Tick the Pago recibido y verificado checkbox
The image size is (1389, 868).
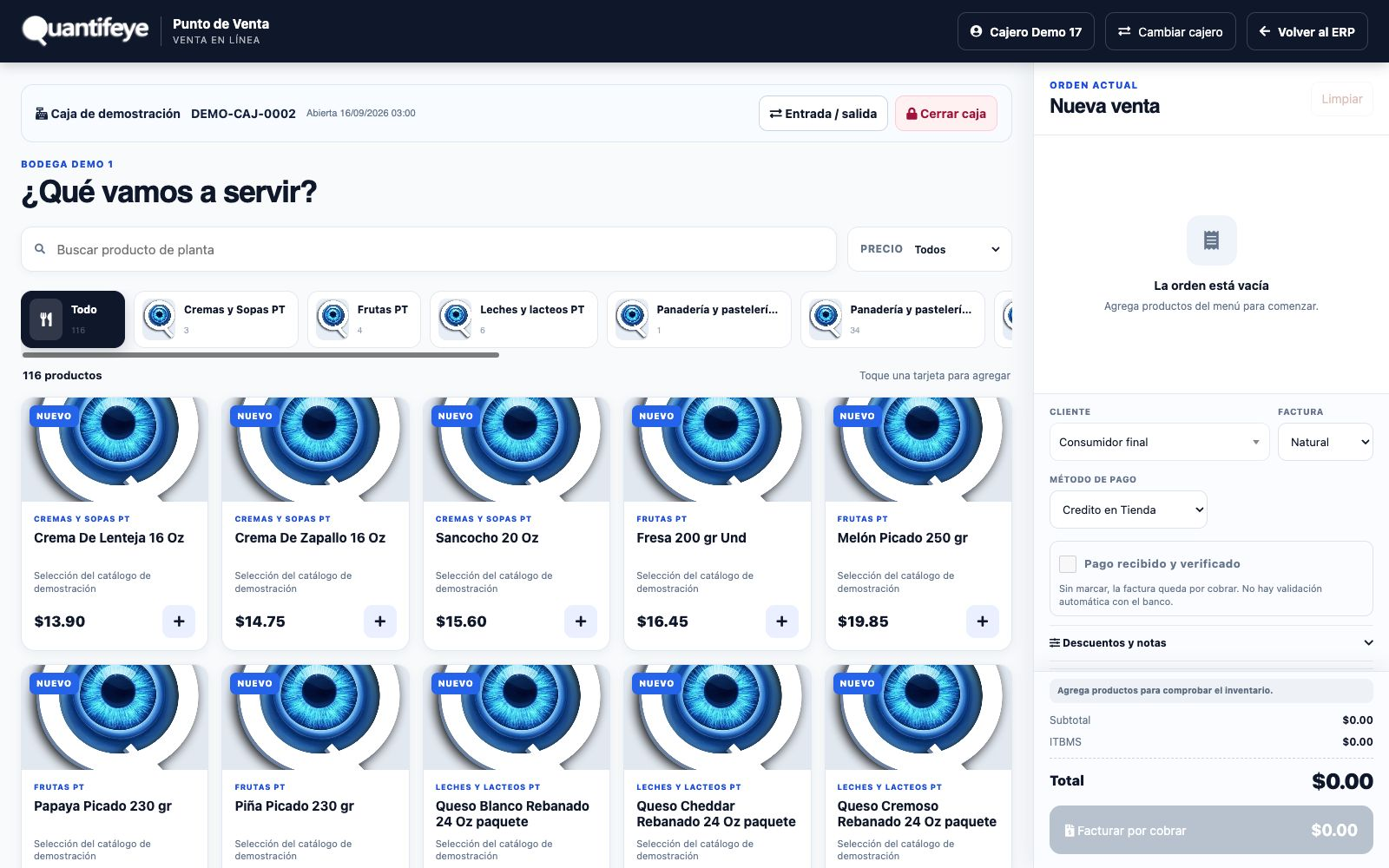(x=1068, y=564)
